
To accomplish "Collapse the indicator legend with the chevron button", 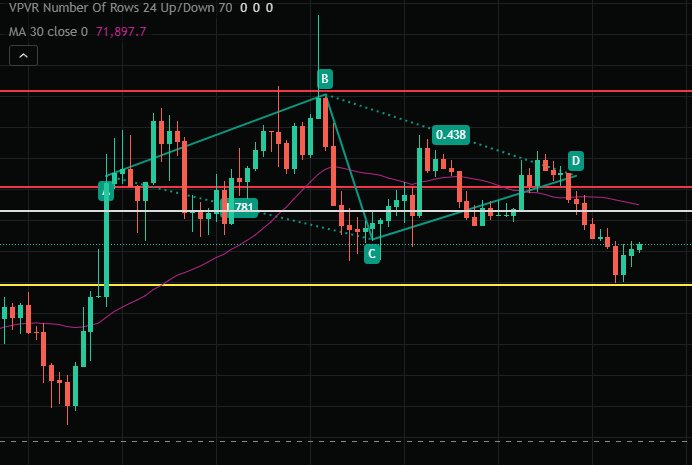I will [23, 56].
